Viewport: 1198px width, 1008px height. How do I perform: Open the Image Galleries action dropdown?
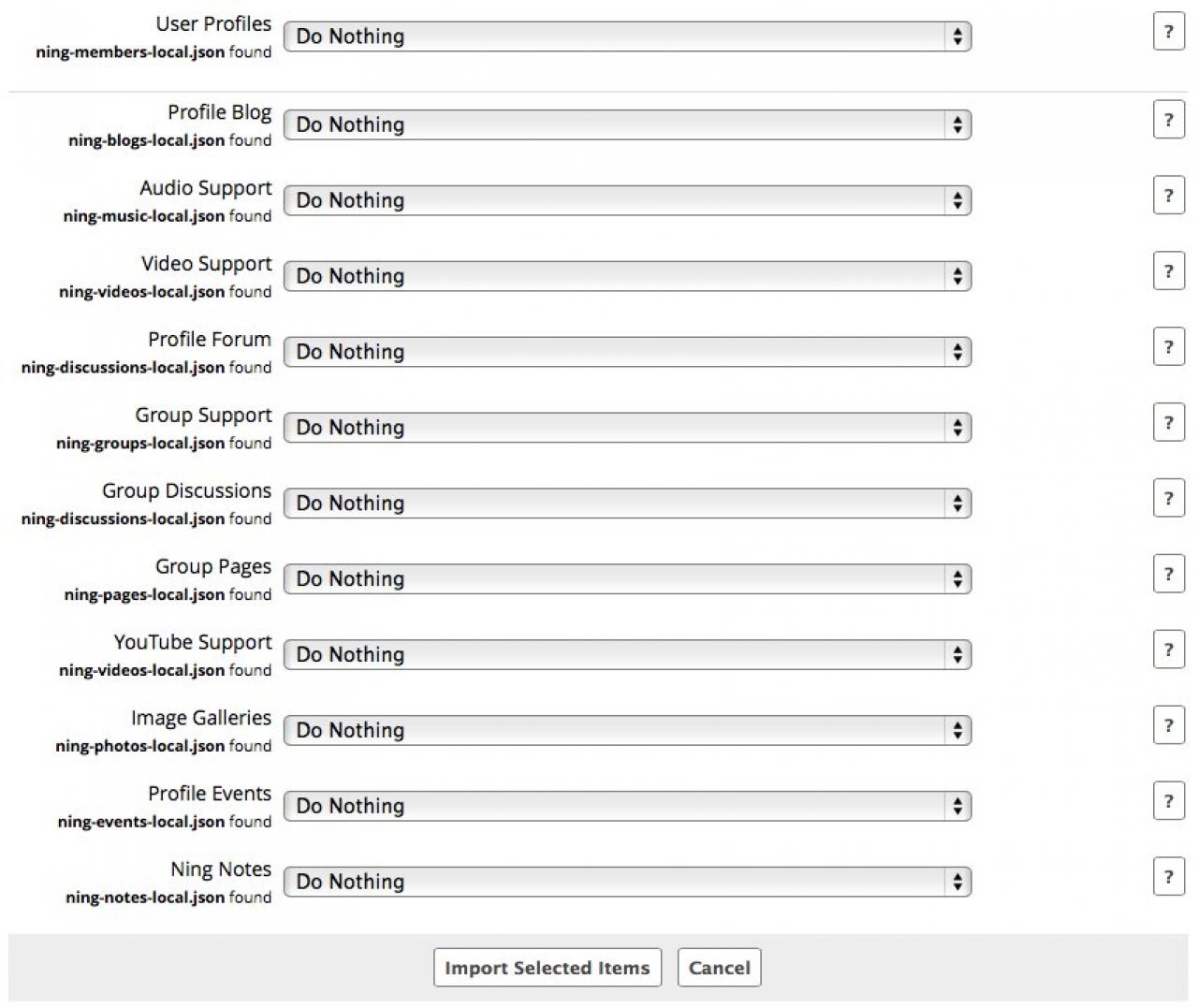627,731
